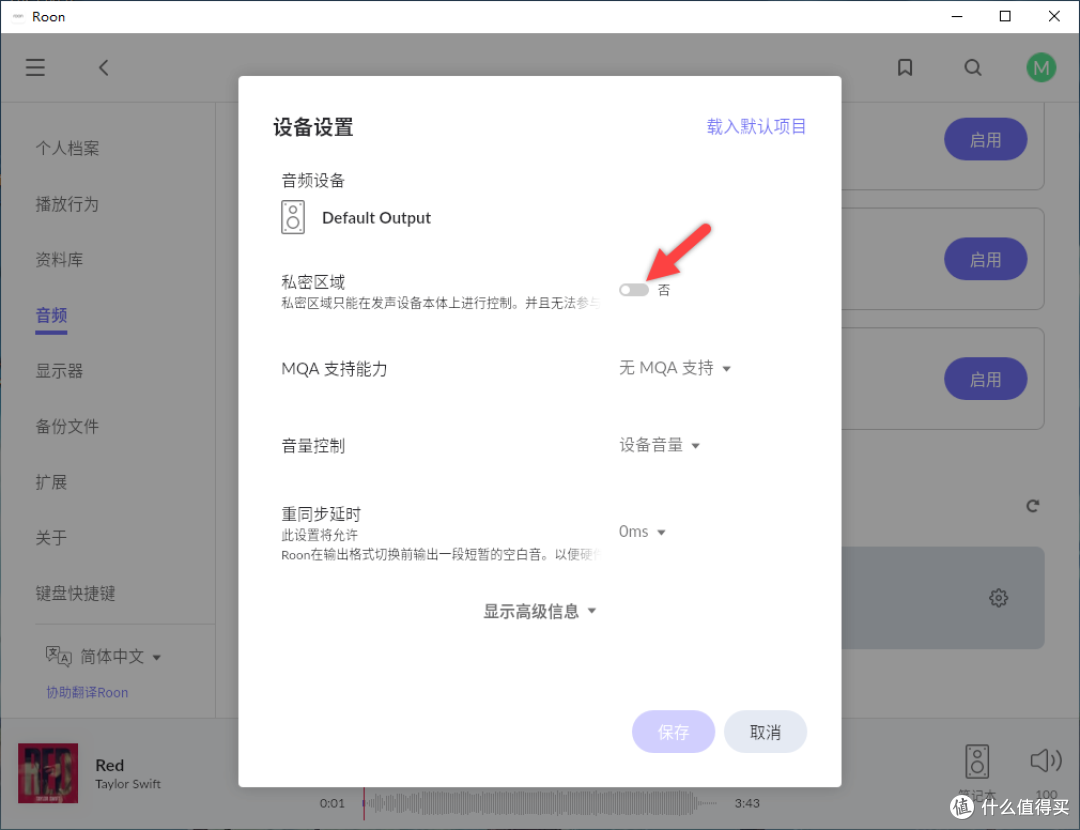This screenshot has height=830, width=1080.
Task: Click the back arrow in the top bar
Action: tap(103, 67)
